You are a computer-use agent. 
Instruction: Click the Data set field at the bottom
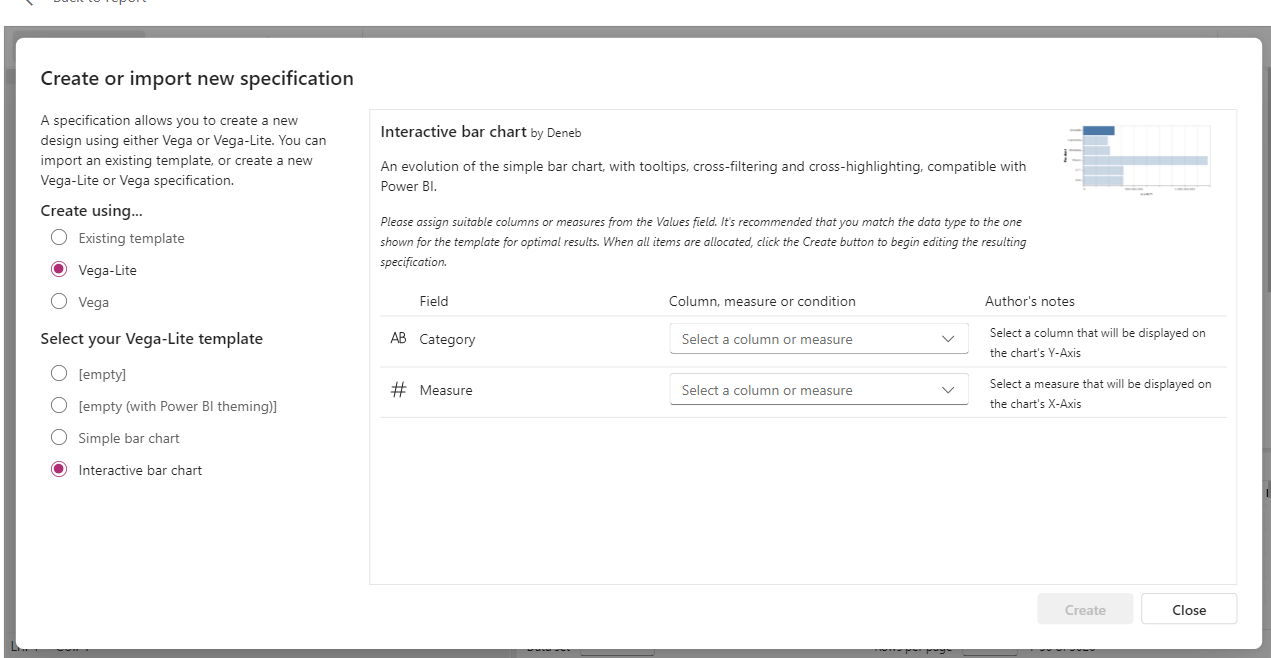tap(617, 650)
